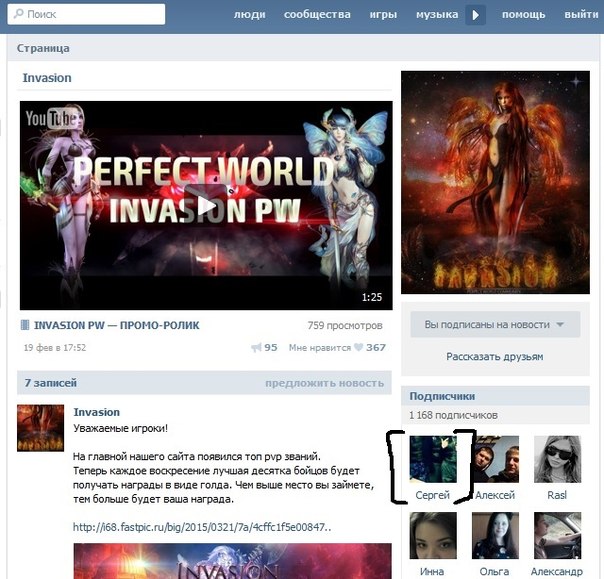Viewport: 604px width, 579px height.
Task: Click the Invasion page title
Action: point(47,78)
